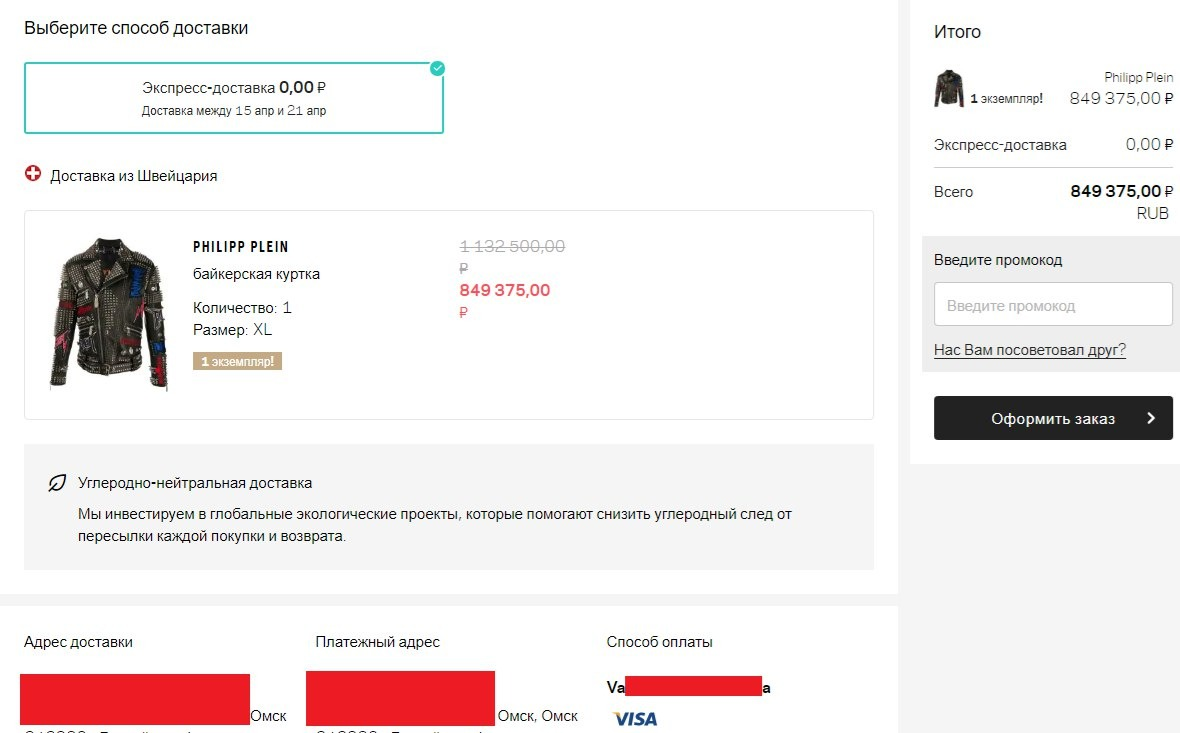
Task: Click the discounted price 849 375,00
Action: 504,291
